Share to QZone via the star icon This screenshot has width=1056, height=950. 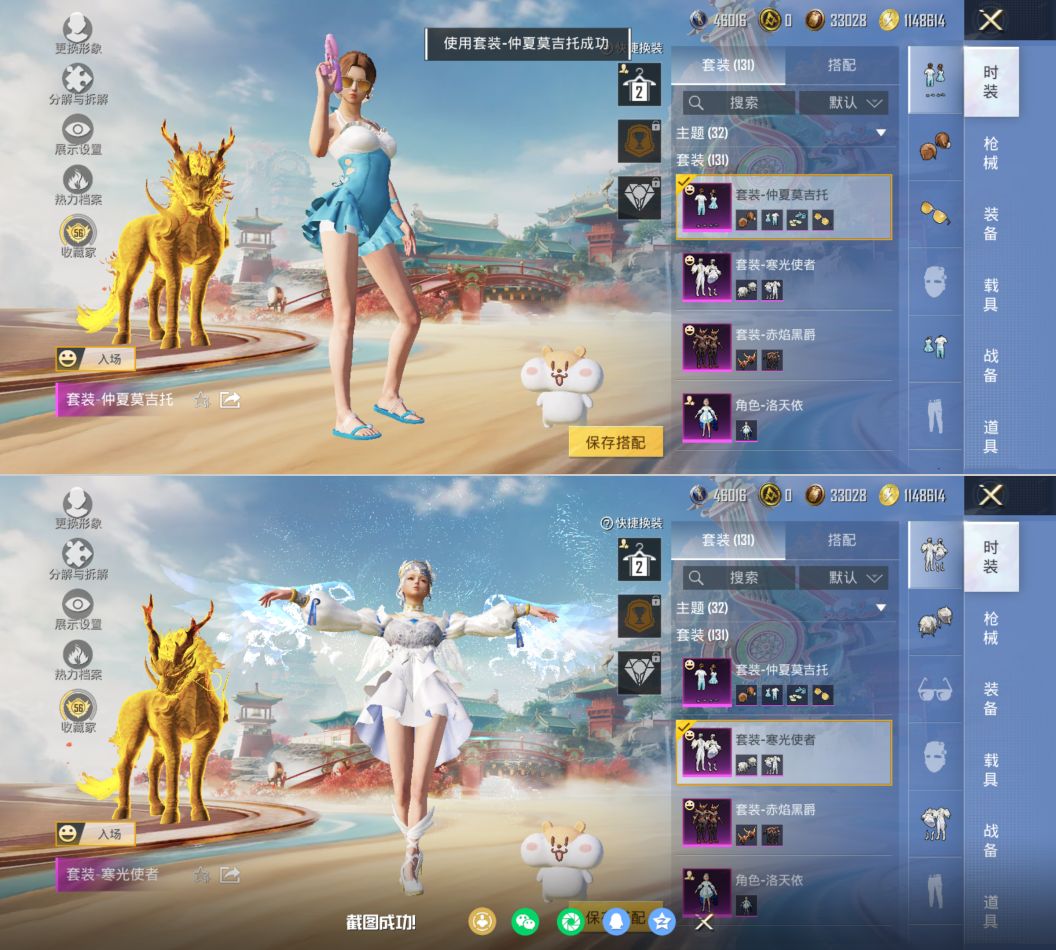pos(661,921)
